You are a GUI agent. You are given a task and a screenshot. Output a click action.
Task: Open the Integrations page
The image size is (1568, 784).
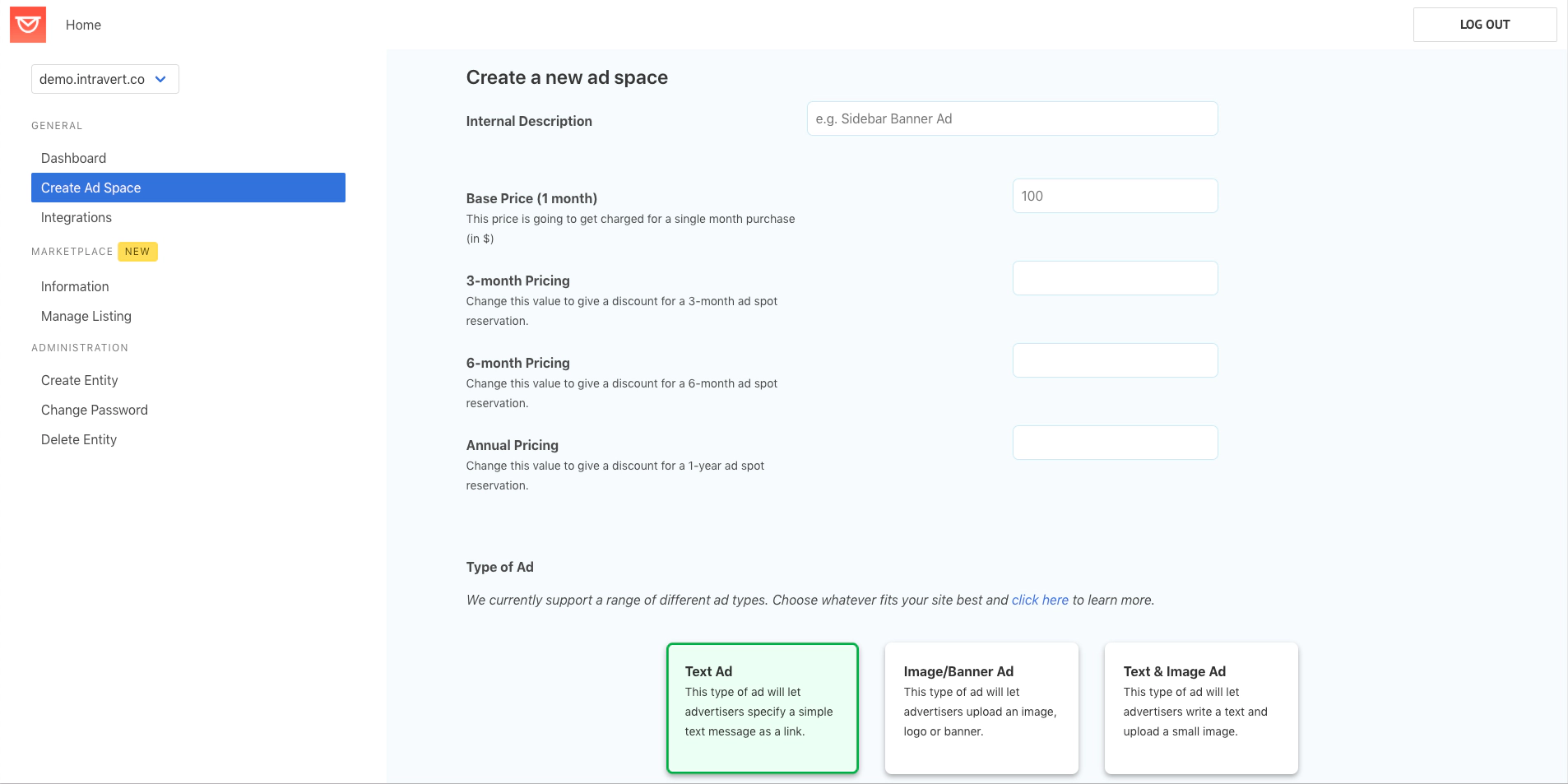76,217
